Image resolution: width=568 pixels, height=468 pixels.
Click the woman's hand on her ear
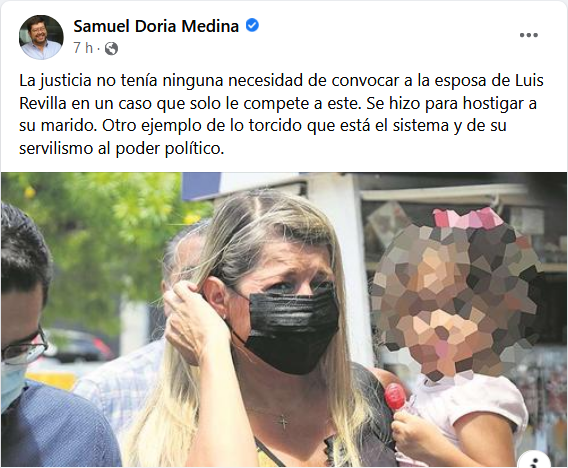tap(194, 315)
